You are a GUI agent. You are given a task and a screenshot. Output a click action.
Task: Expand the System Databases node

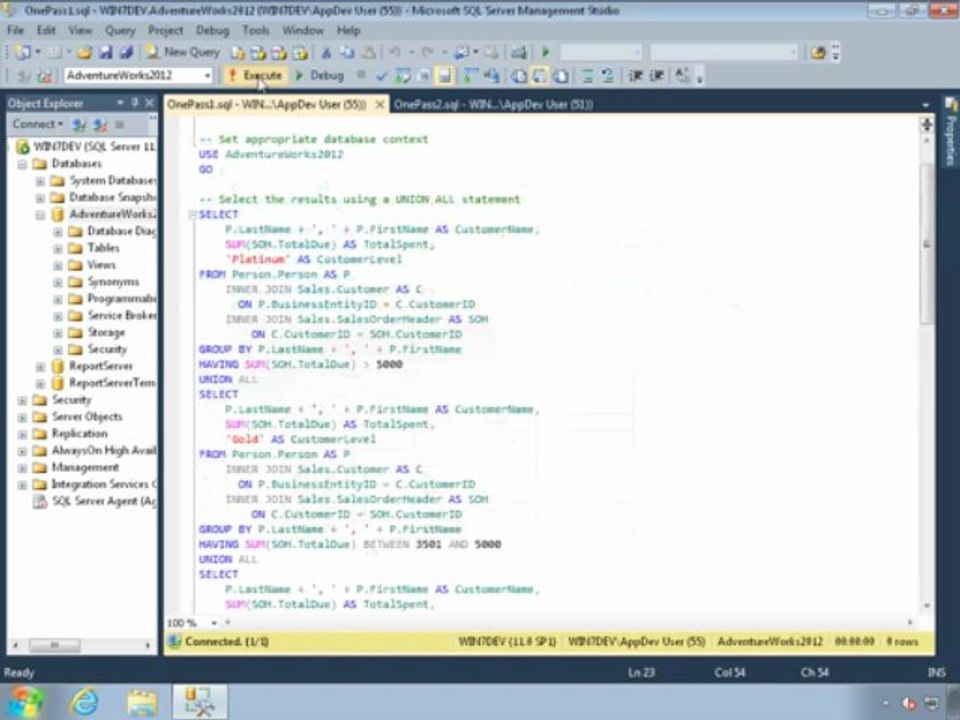tap(40, 181)
